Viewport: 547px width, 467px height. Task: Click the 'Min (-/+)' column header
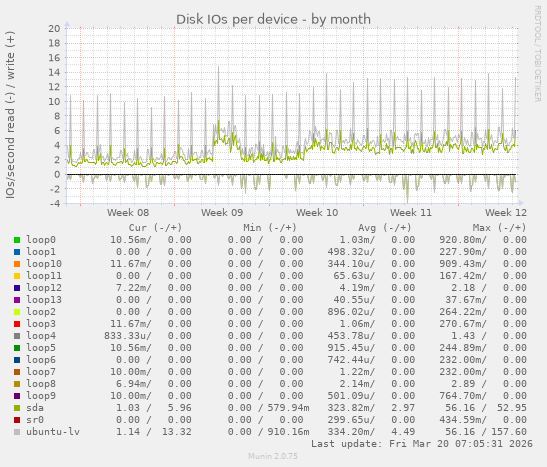[270, 228]
